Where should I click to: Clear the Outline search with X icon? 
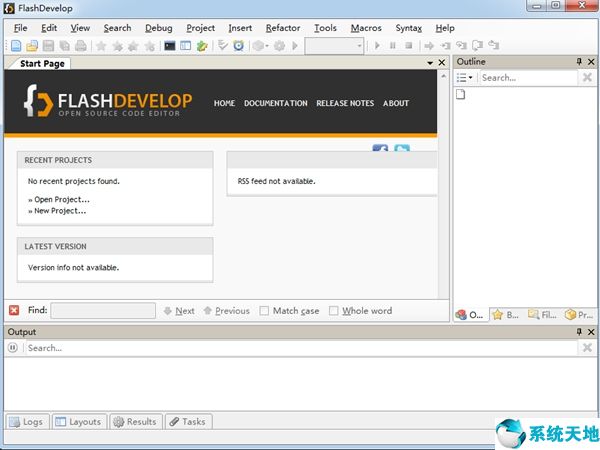point(587,78)
